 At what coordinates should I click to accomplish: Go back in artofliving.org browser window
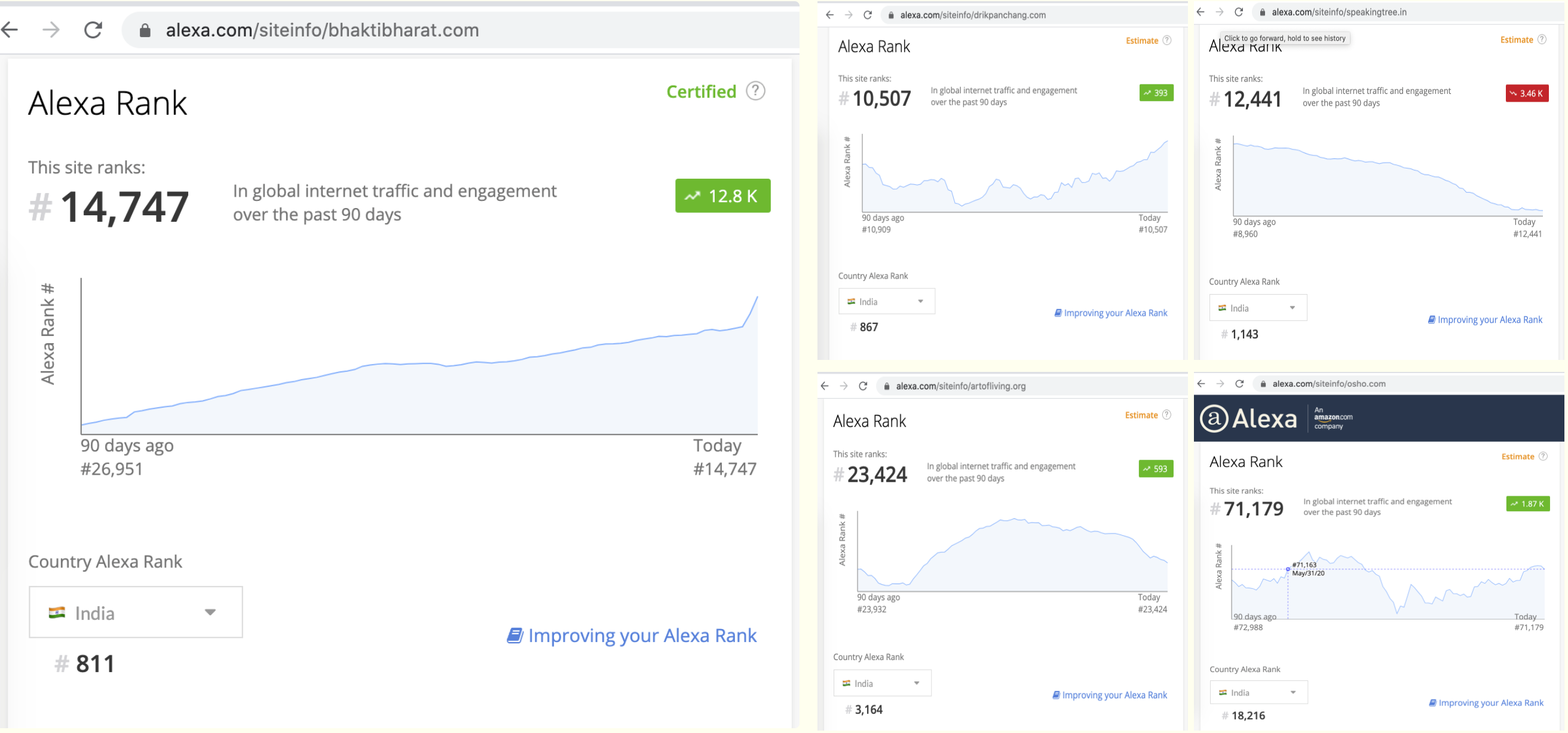point(825,386)
